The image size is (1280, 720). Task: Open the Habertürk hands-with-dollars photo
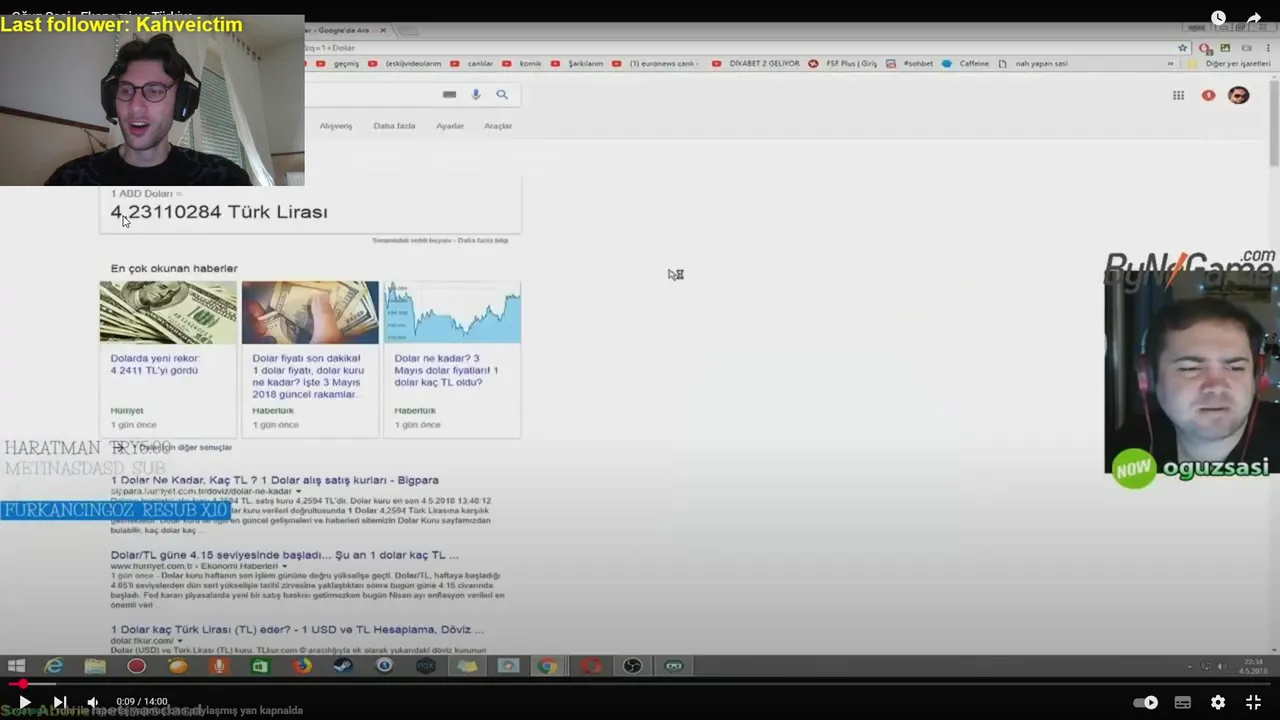coord(310,312)
